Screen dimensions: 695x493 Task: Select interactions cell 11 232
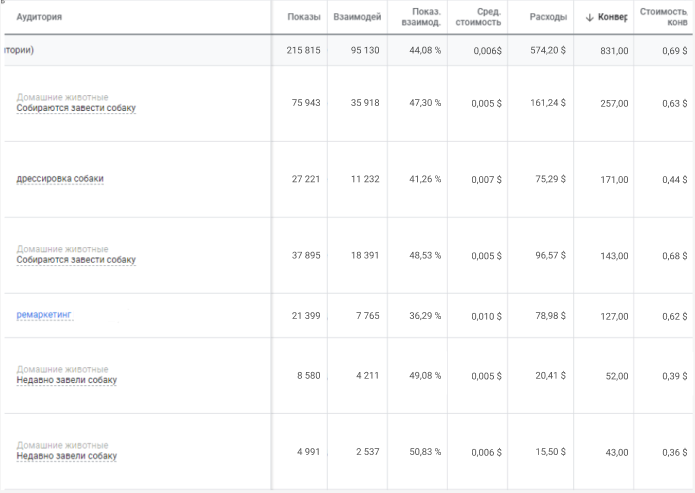[365, 179]
